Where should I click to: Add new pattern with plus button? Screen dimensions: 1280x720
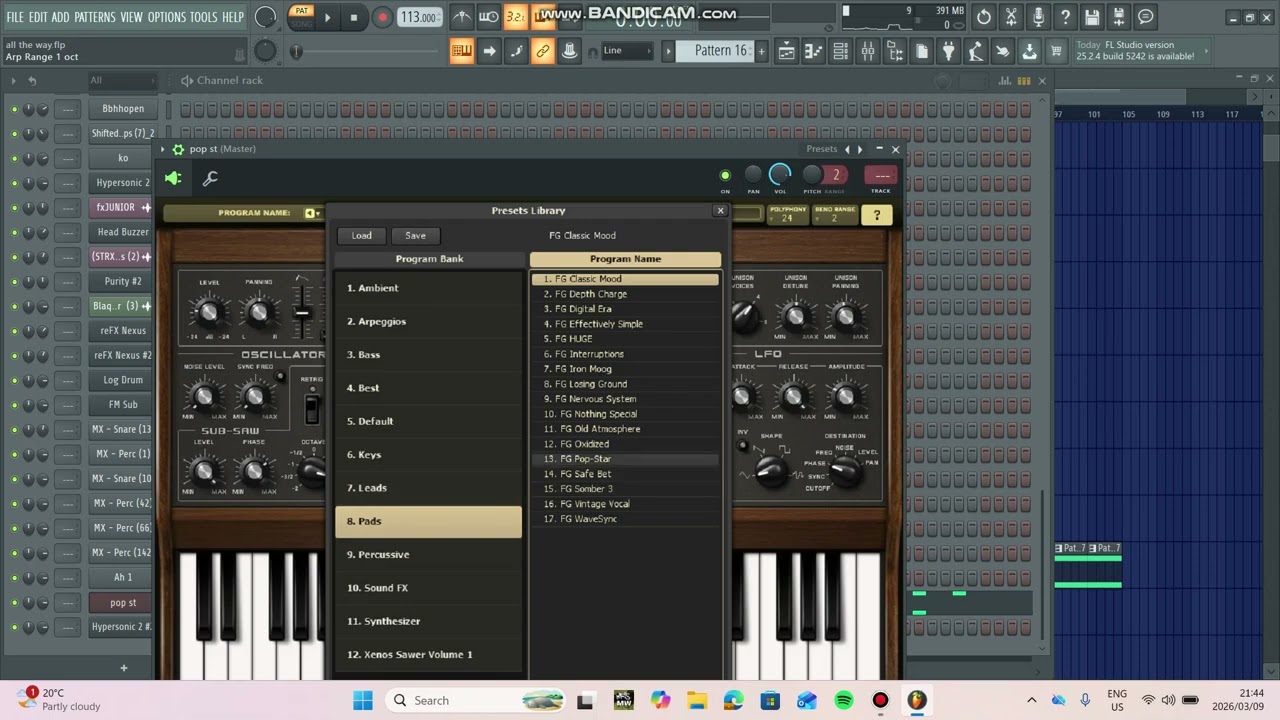[x=761, y=51]
